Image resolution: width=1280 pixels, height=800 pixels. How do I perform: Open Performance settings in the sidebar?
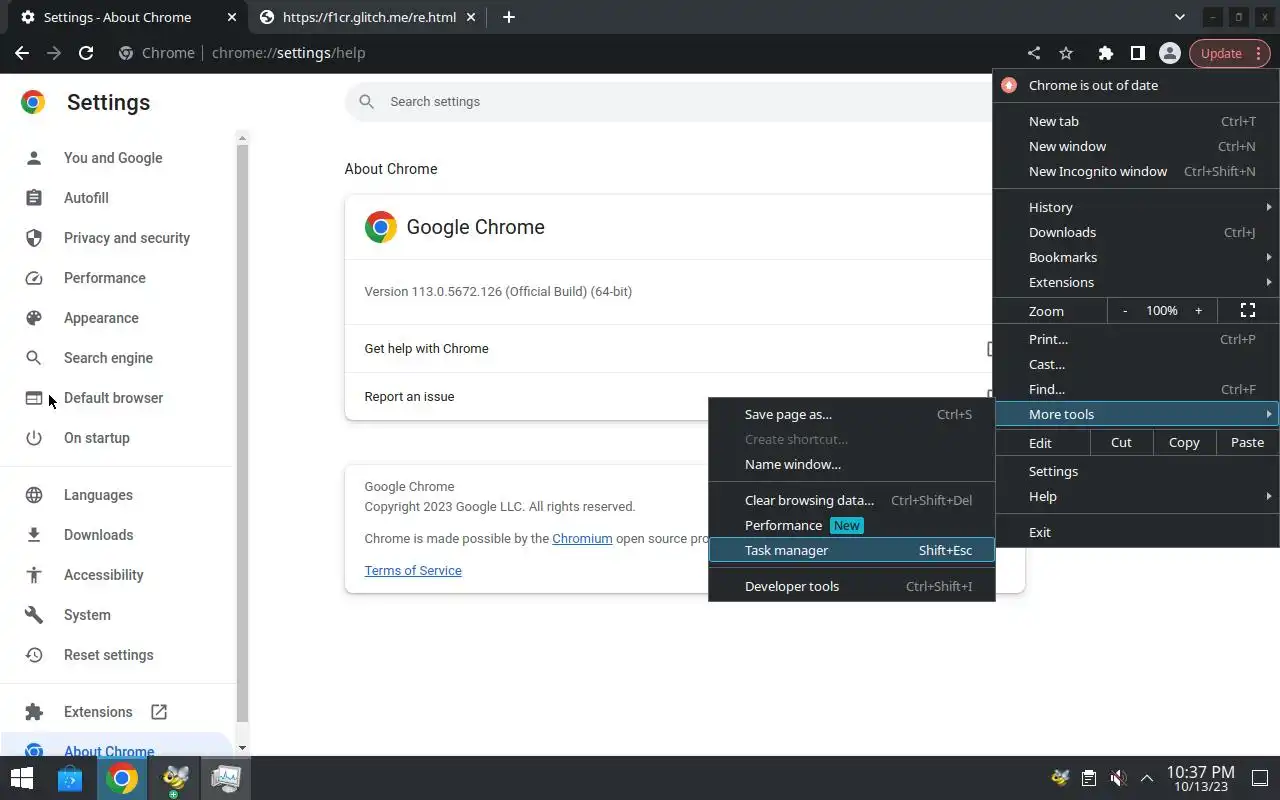(105, 278)
